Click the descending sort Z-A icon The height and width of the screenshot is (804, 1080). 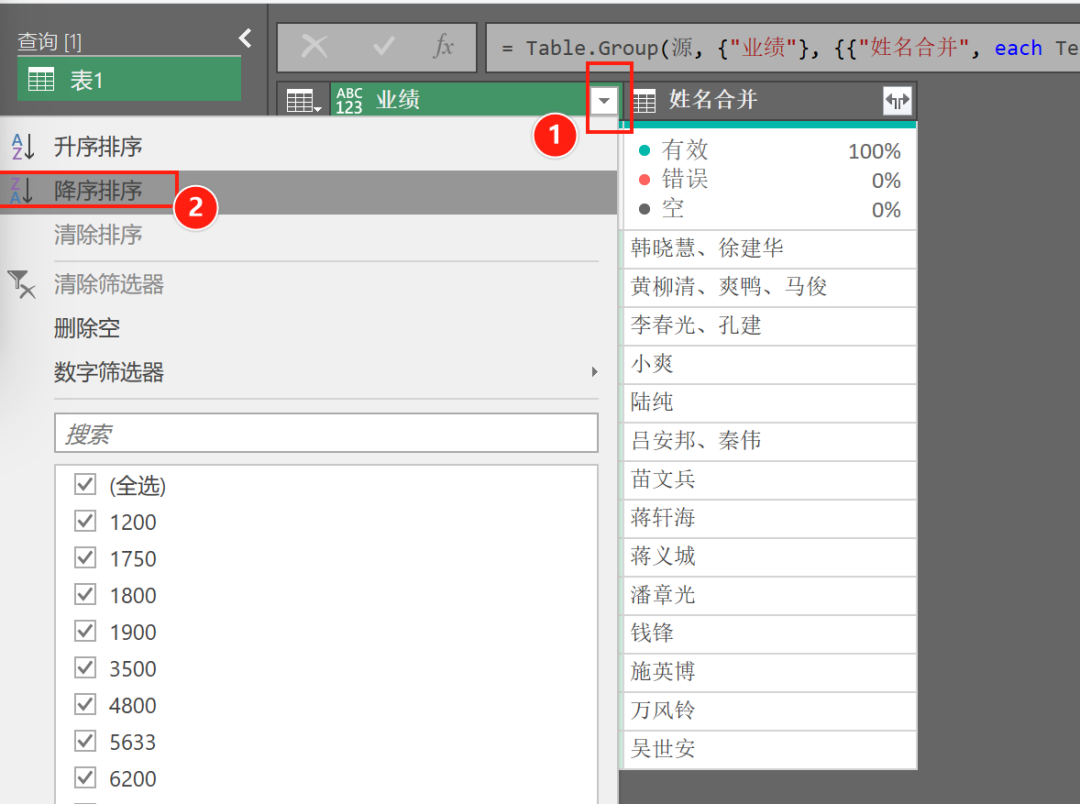click(x=22, y=190)
